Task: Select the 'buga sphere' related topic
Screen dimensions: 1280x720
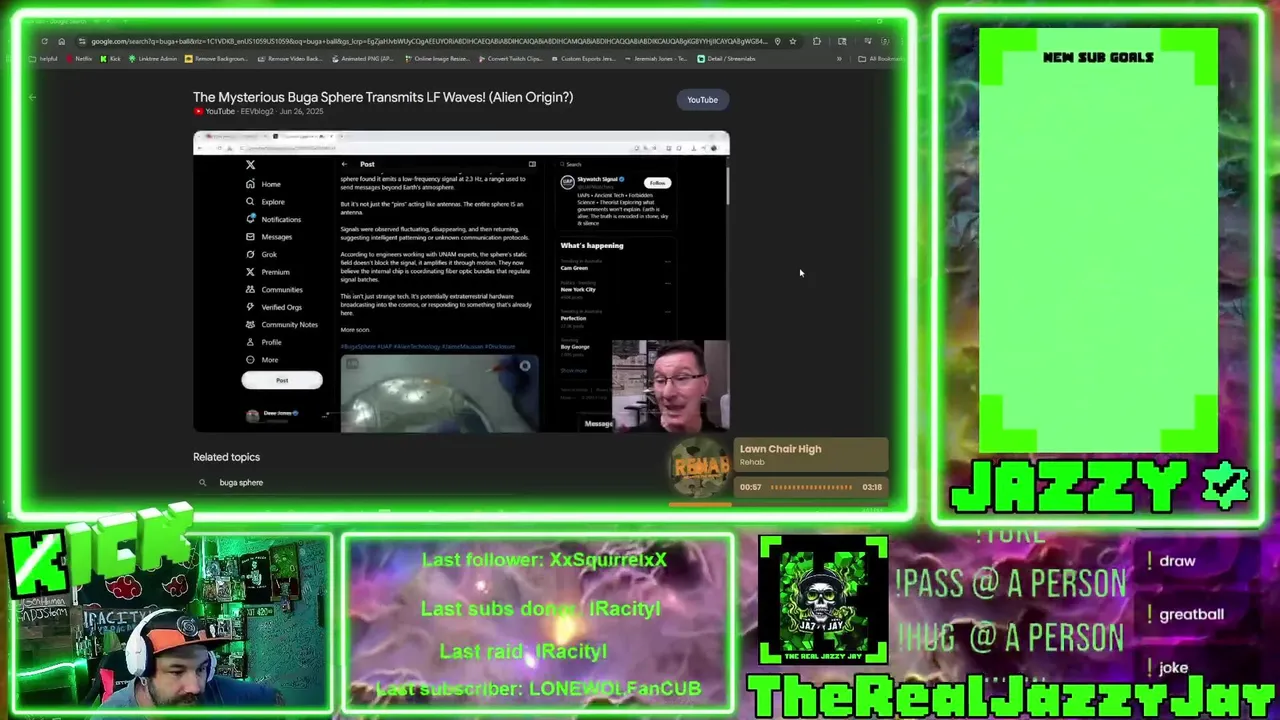Action: 241,482
